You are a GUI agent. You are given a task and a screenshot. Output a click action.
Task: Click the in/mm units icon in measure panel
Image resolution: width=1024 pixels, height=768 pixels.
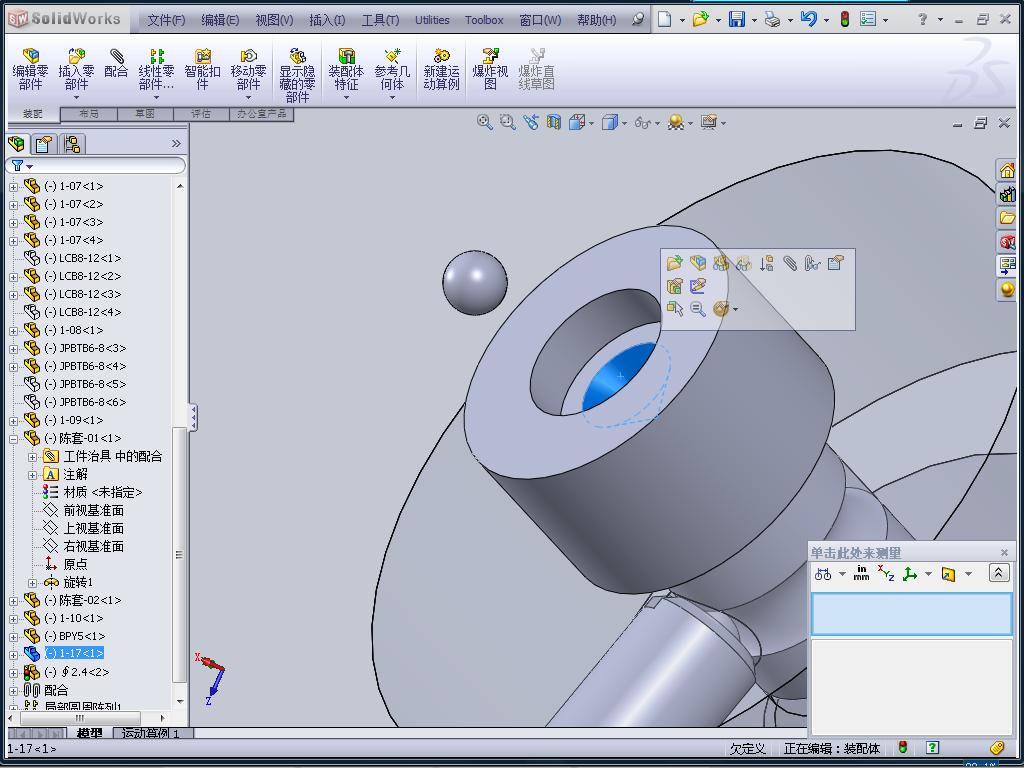point(861,574)
